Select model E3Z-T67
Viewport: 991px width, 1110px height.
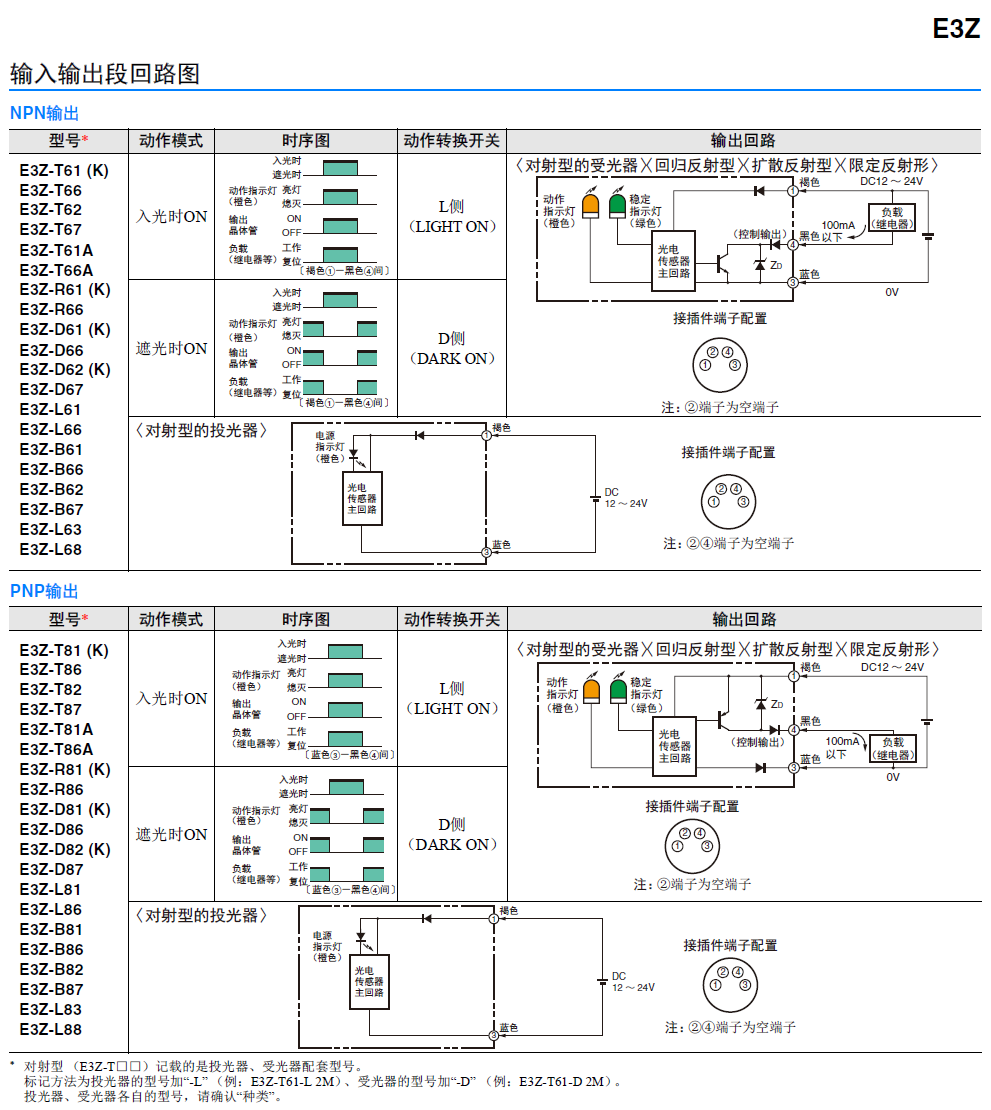pos(51,229)
